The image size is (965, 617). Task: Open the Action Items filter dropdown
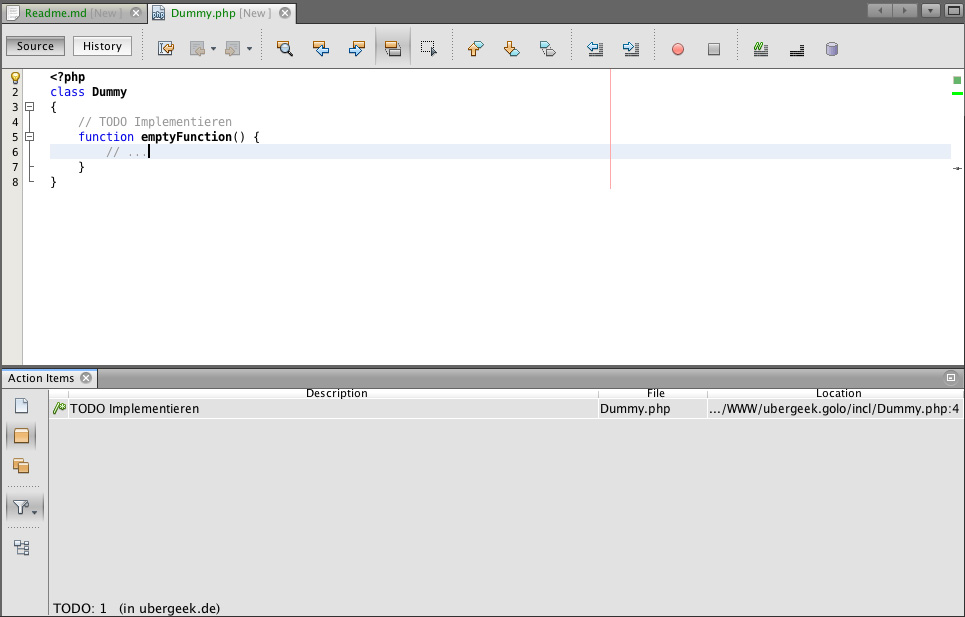pyautogui.click(x=25, y=508)
